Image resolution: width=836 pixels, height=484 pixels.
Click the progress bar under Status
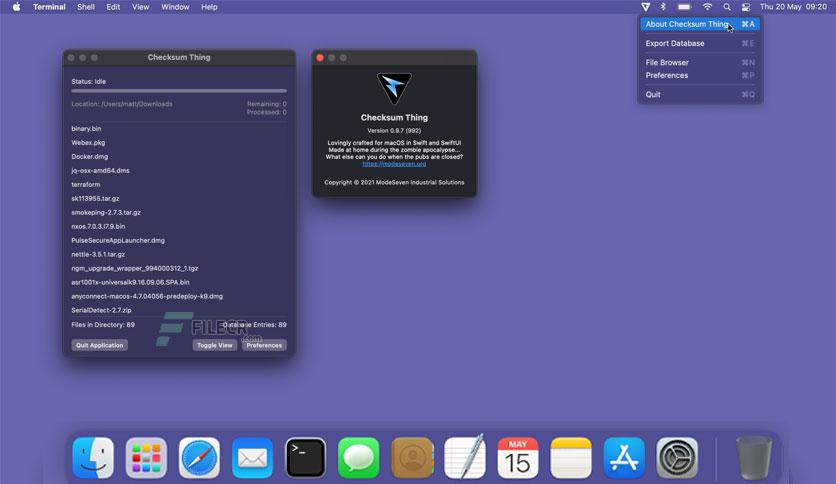point(179,91)
